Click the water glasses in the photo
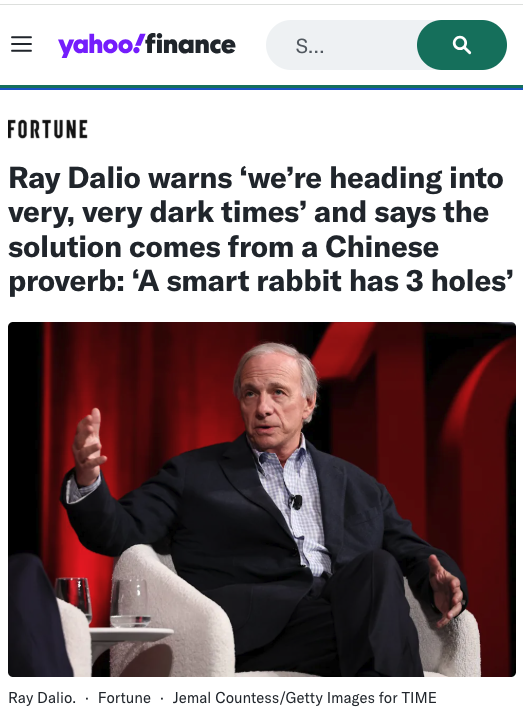523x711 pixels. point(103,601)
